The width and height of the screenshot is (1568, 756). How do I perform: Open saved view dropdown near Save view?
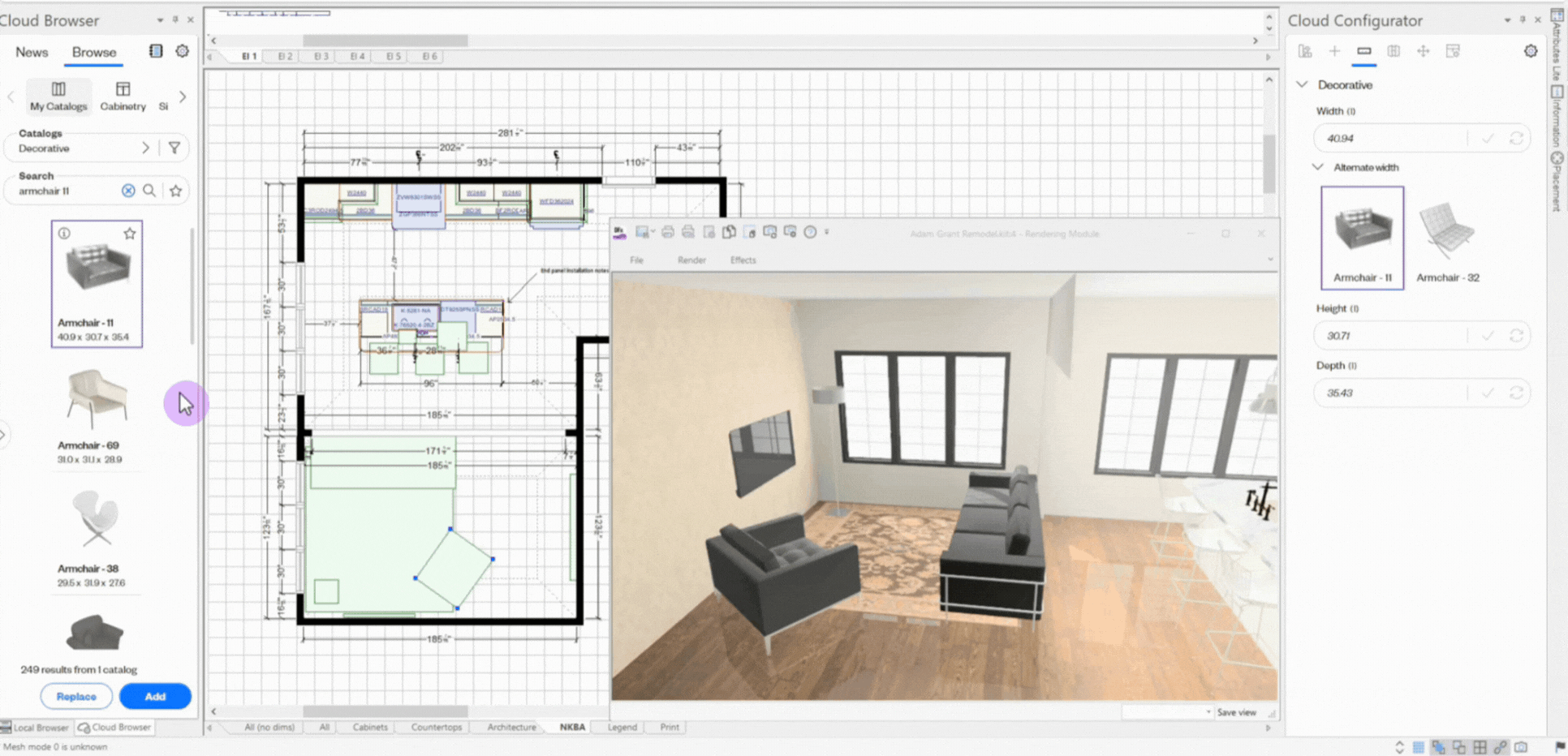click(x=1208, y=712)
